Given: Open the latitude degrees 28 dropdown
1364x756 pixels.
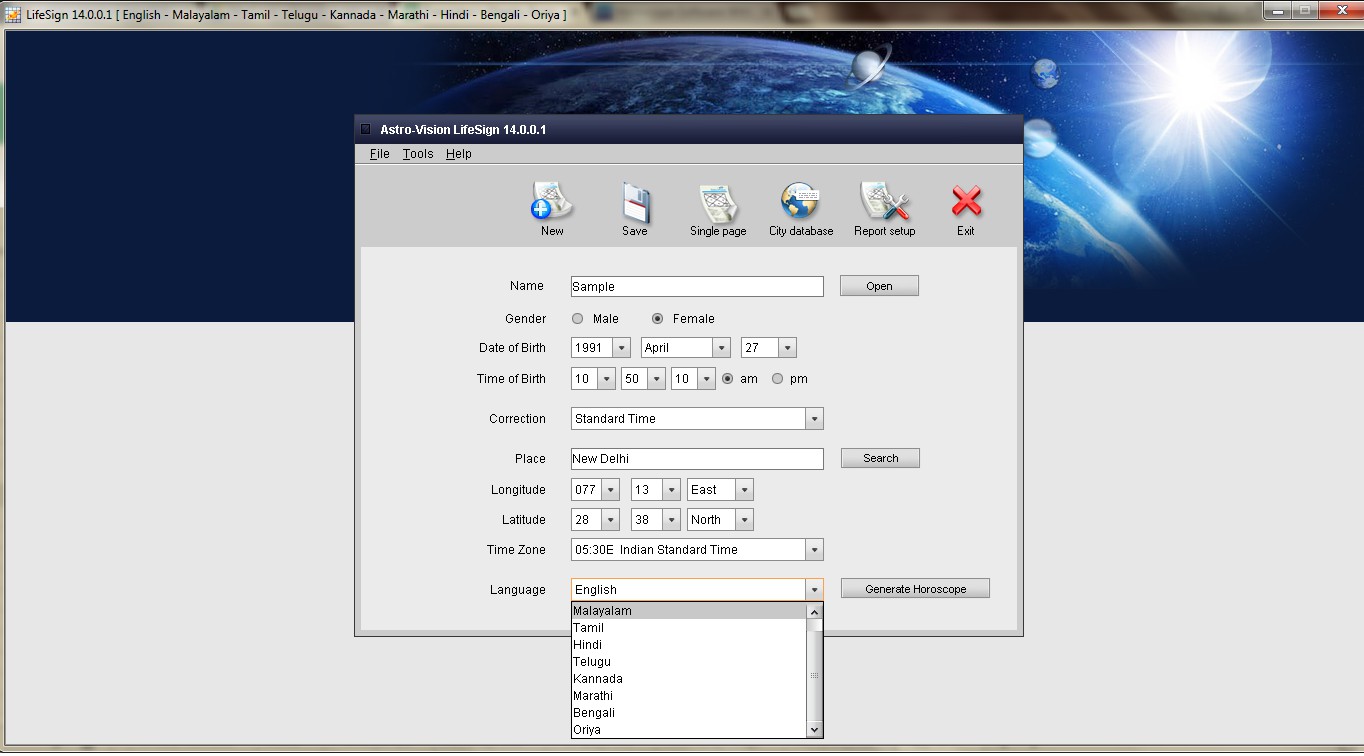Looking at the screenshot, I should coord(610,520).
